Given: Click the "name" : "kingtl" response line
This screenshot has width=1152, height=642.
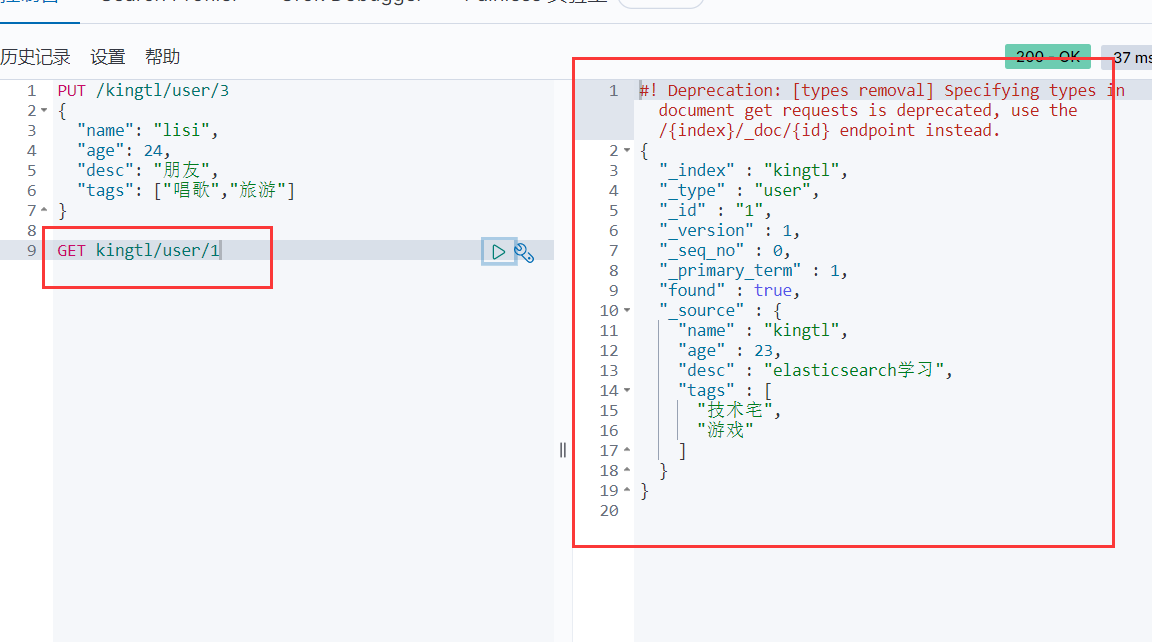Looking at the screenshot, I should (x=763, y=331).
